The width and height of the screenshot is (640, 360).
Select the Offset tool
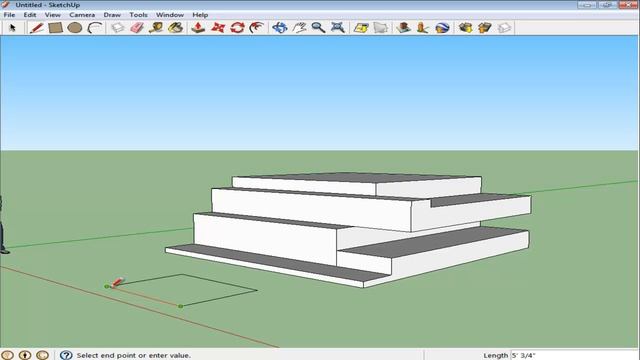(x=257, y=28)
